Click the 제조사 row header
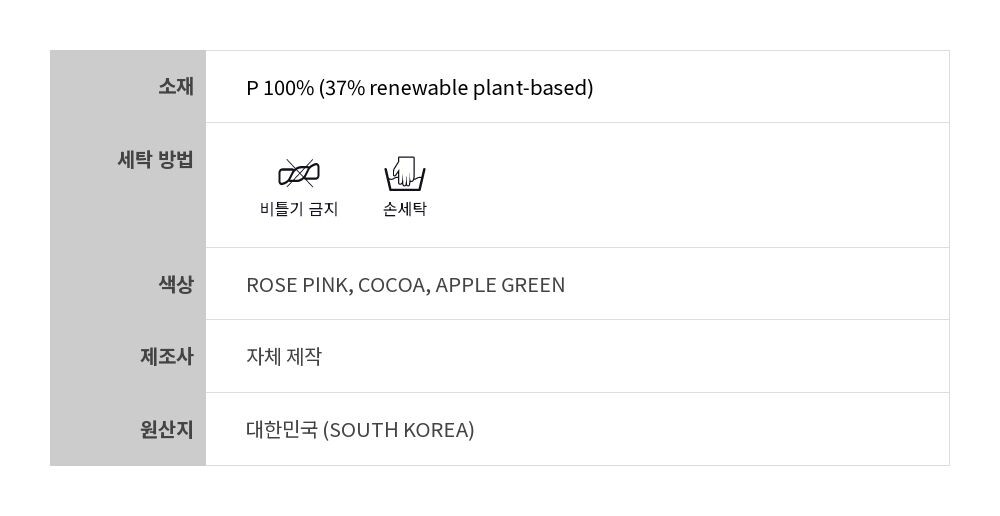Image resolution: width=1000 pixels, height=516 pixels. pyautogui.click(x=166, y=356)
